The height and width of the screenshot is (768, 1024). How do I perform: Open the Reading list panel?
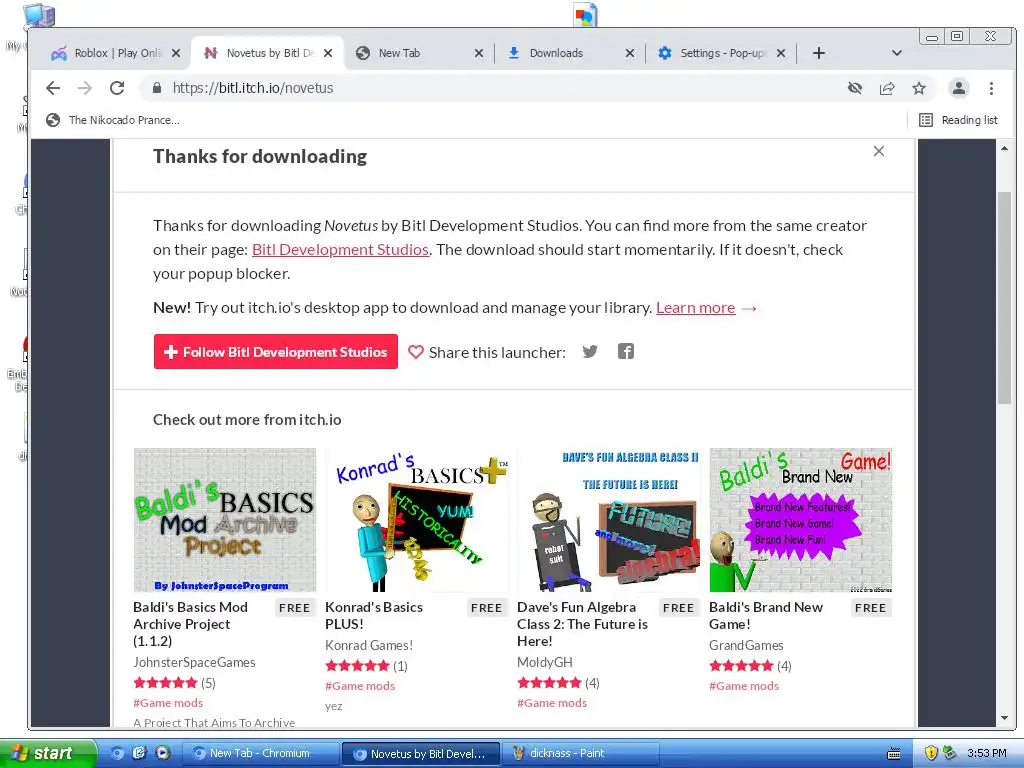point(959,120)
